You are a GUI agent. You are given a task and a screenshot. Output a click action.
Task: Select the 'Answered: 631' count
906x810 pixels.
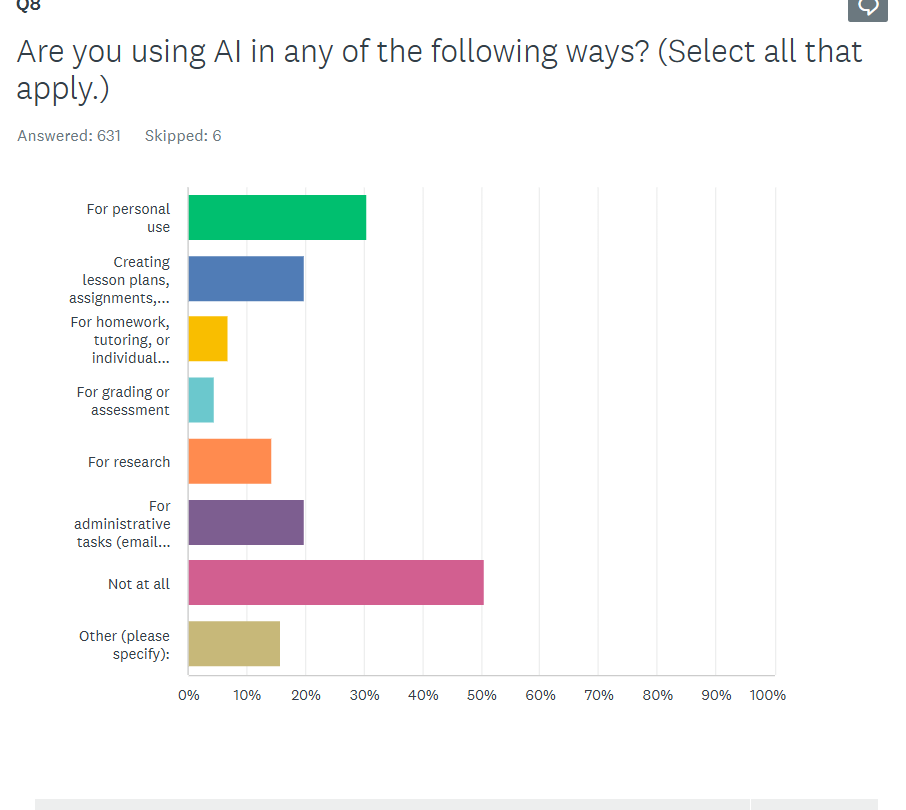pos(68,135)
